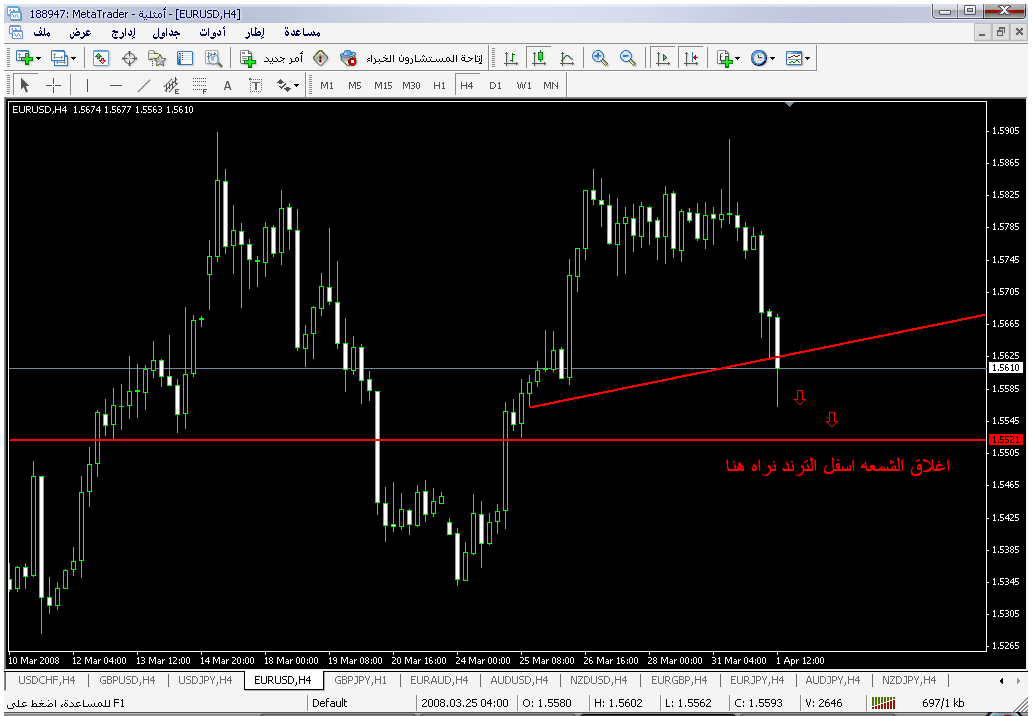Switch timeframe to the D1 button
Image resolution: width=1032 pixels, height=716 pixels.
tap(495, 85)
